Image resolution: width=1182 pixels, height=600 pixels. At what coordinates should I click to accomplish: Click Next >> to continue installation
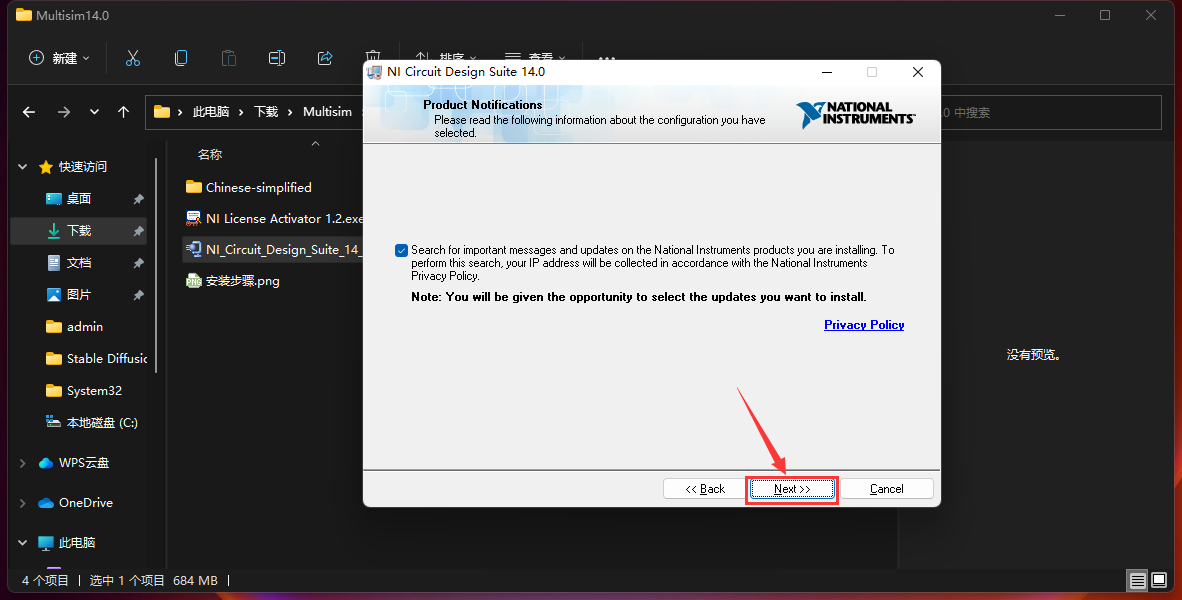coord(792,489)
